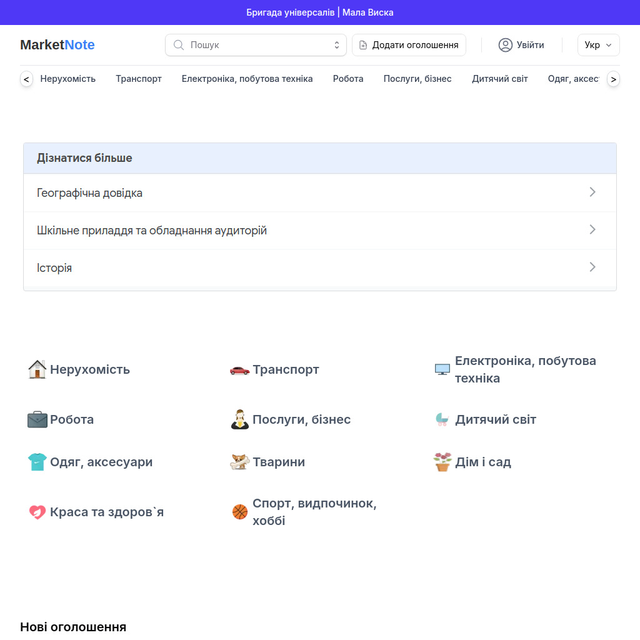This screenshot has width=640, height=640.
Task: Click the baby stroller icon beside Дитячий світ
Action: tap(442, 419)
